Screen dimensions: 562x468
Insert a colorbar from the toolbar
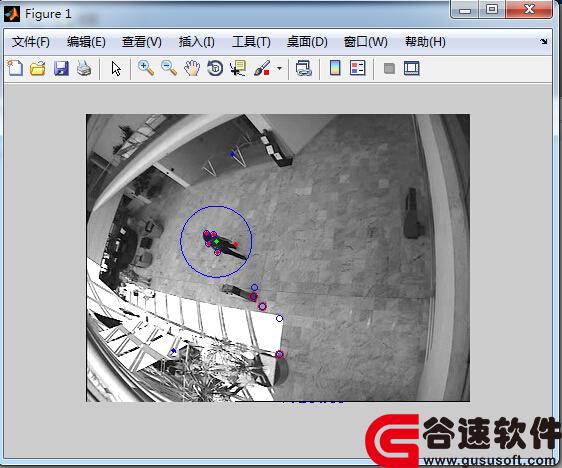click(x=335, y=68)
